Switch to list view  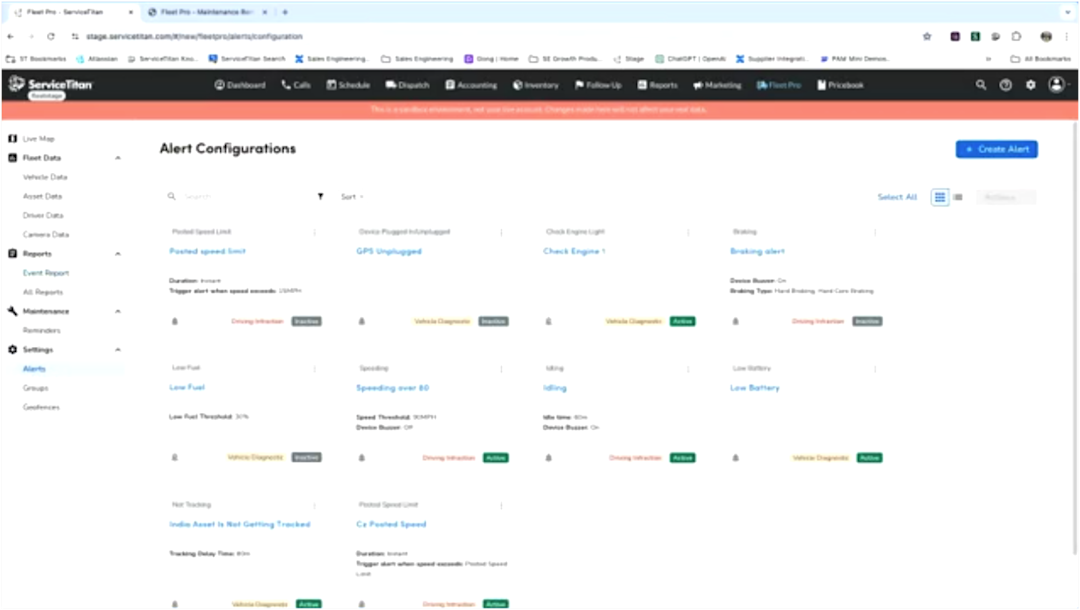pos(958,197)
